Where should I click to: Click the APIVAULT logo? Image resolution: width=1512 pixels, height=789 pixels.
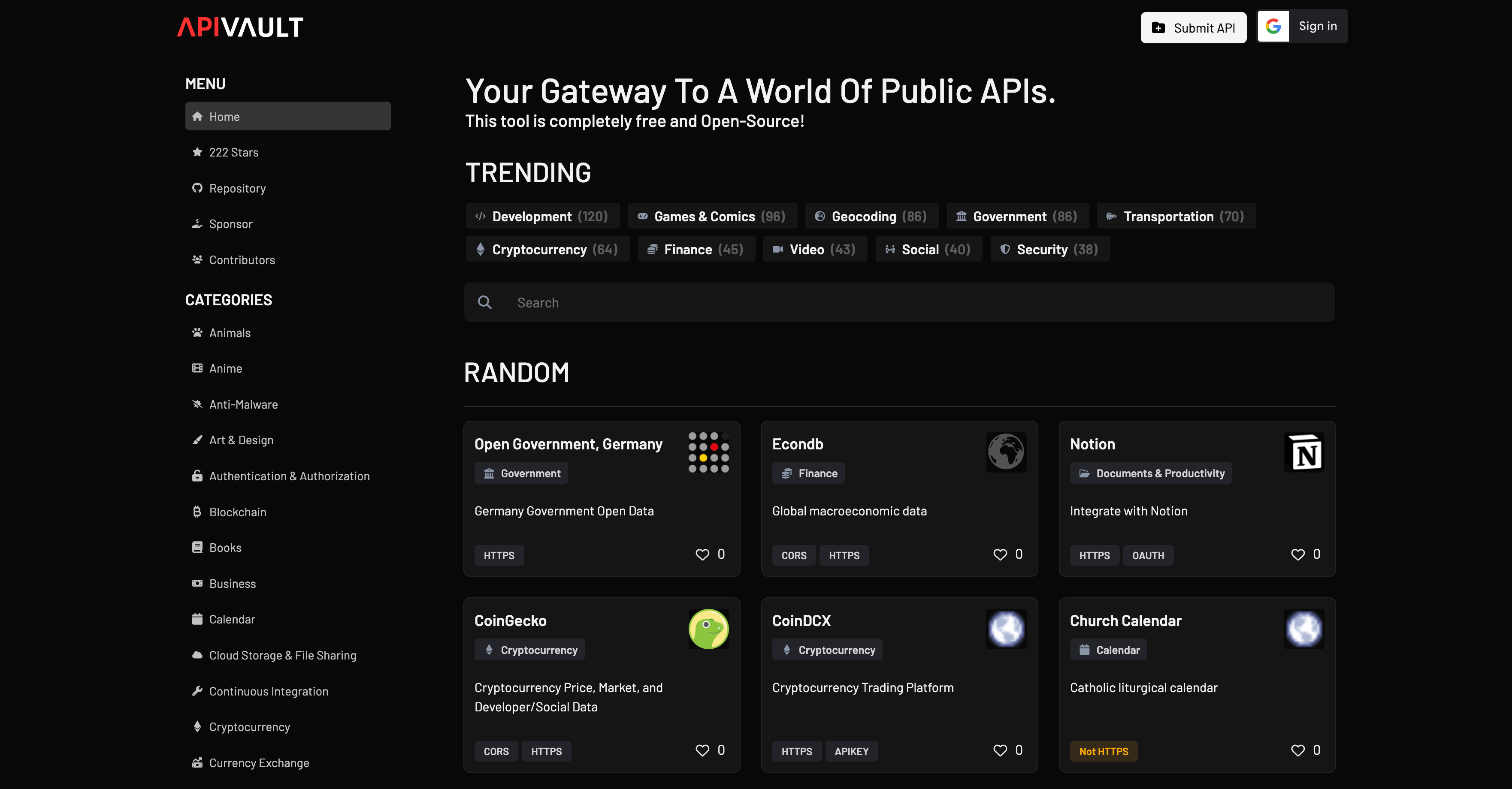click(x=240, y=27)
